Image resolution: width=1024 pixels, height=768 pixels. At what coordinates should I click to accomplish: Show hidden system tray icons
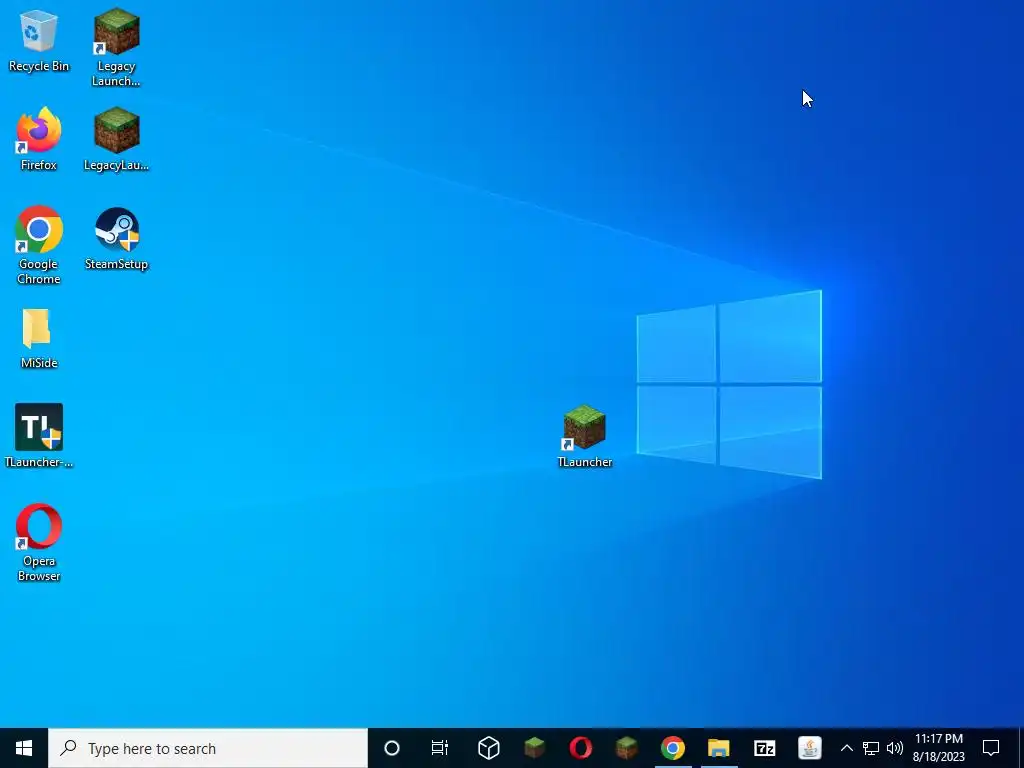(846, 748)
